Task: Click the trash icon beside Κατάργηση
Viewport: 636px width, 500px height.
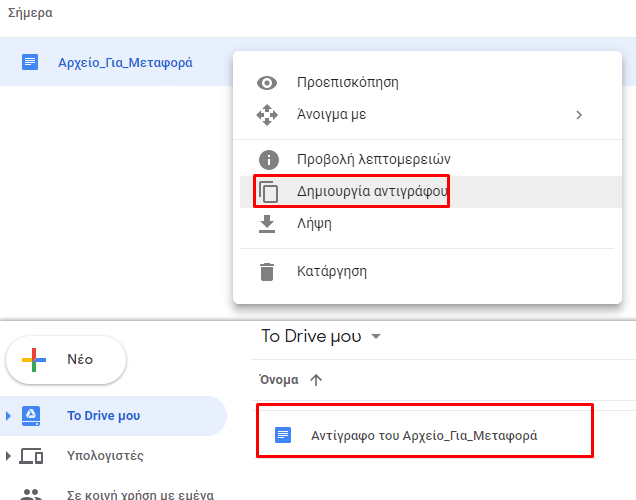Action: pos(267,272)
